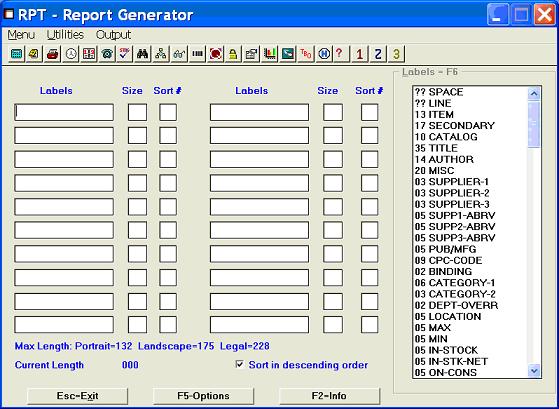Viewport: 559px width, 409px height.
Task: Click the first right-column Labels input field
Action: 259,112
